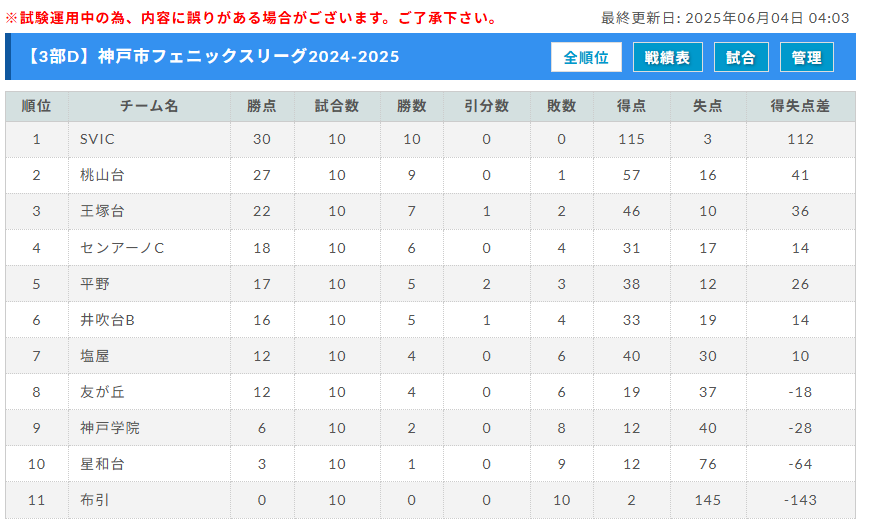Select team 塩屋 in the table
The image size is (870, 529).
coord(95,356)
